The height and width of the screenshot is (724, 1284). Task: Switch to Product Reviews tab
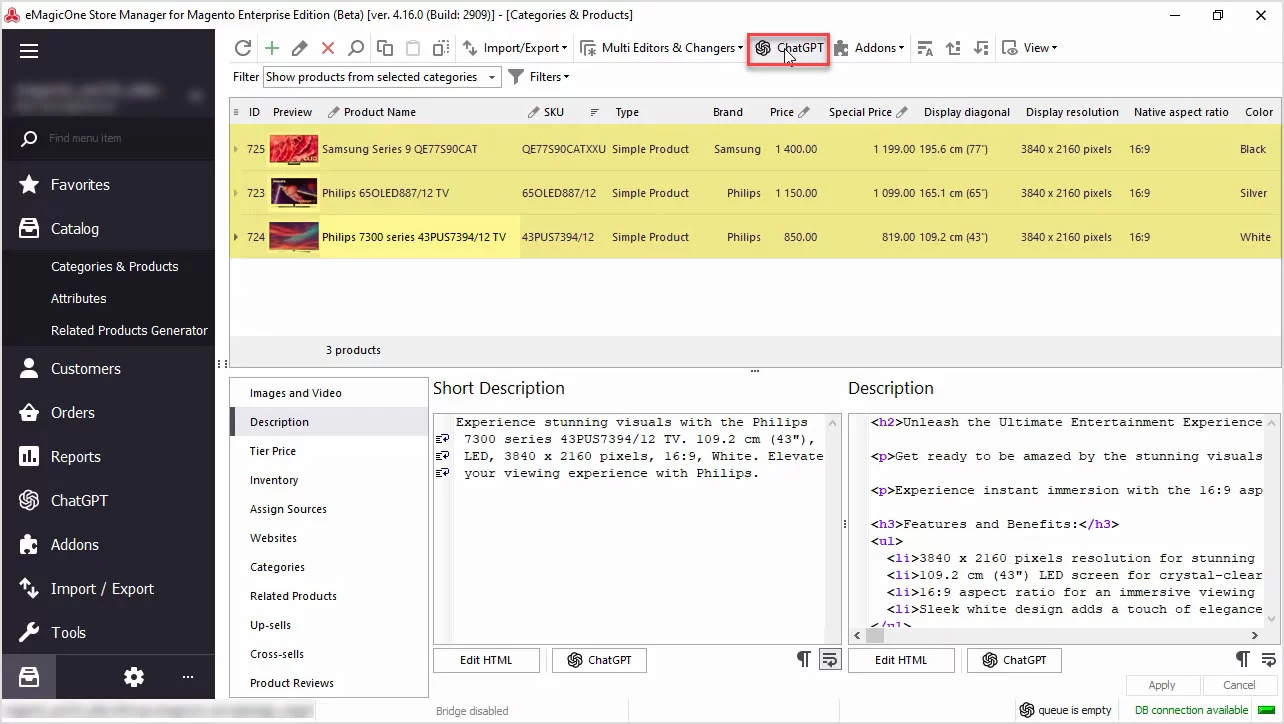point(329,683)
